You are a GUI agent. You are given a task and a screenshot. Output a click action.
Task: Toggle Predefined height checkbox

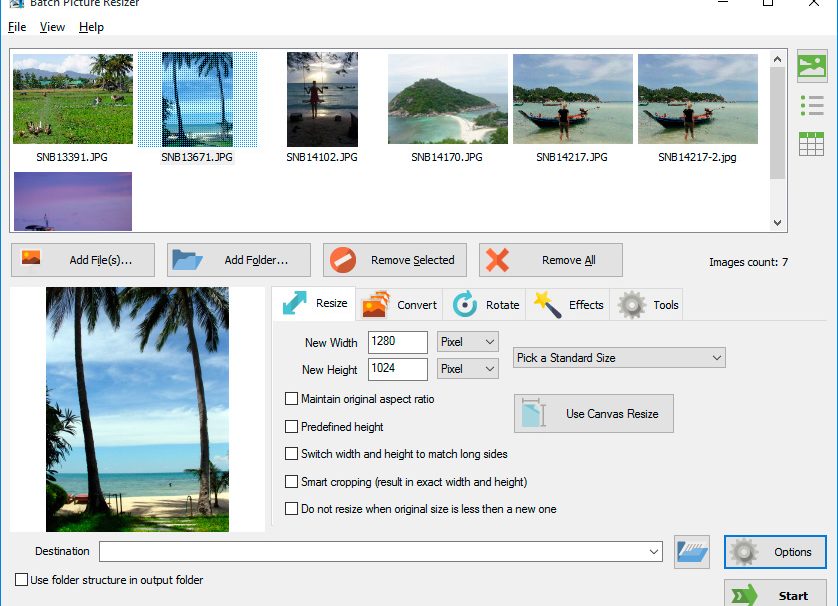pyautogui.click(x=291, y=426)
